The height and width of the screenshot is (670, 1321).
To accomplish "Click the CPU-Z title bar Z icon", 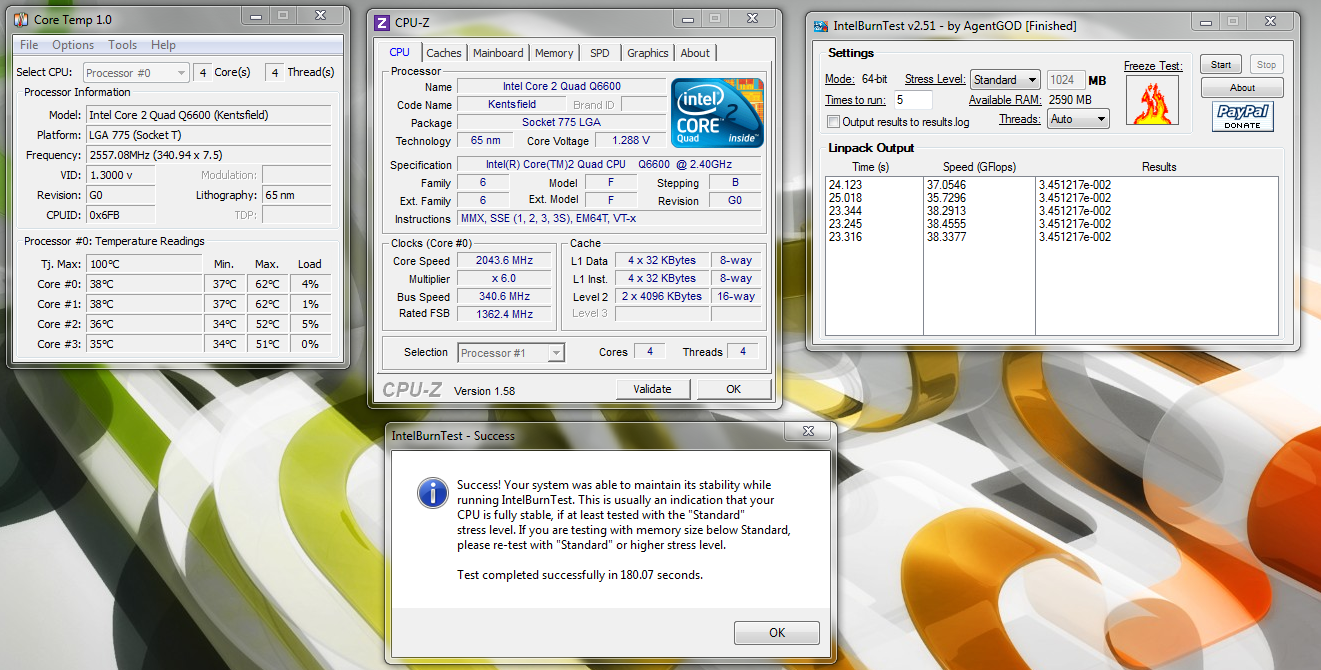I will (382, 23).
